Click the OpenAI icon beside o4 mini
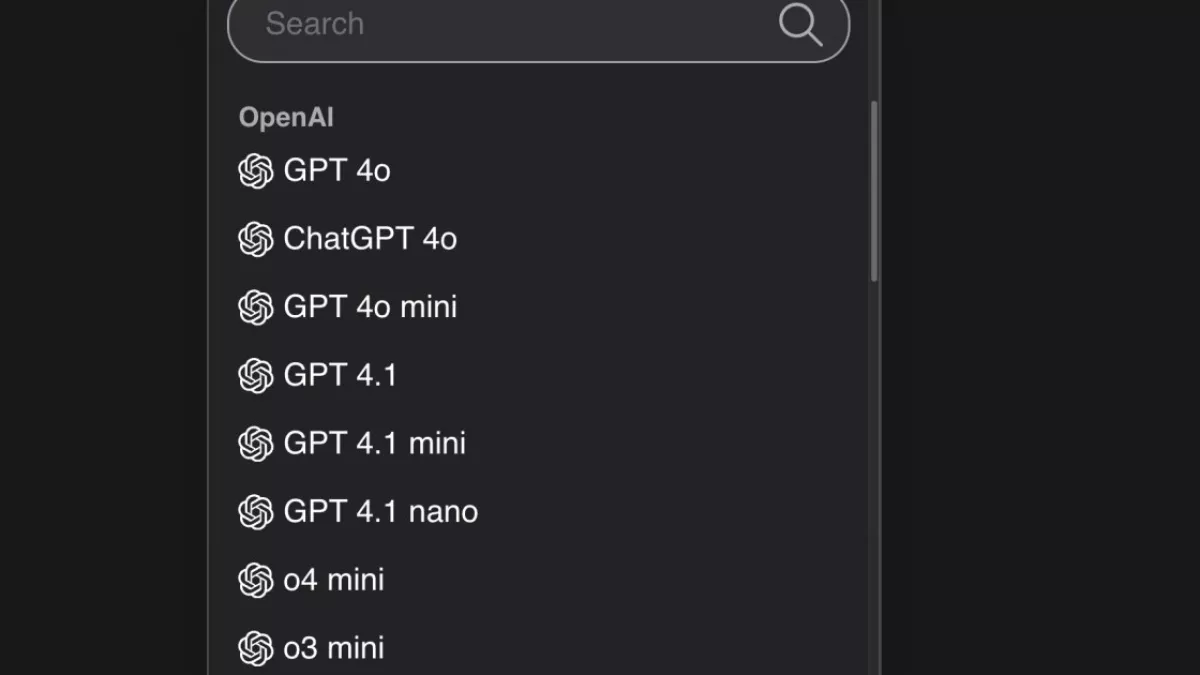 click(256, 580)
